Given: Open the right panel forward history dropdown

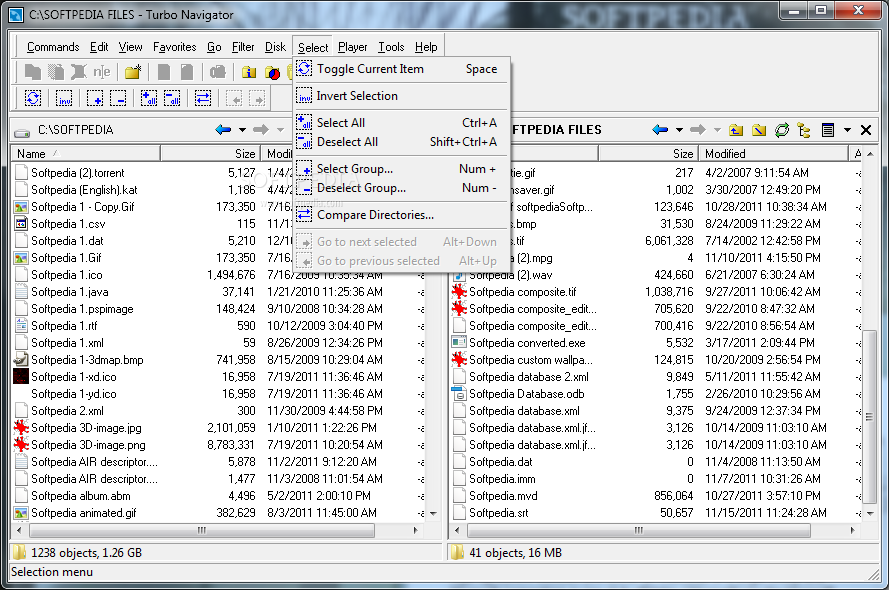Looking at the screenshot, I should [x=717, y=130].
